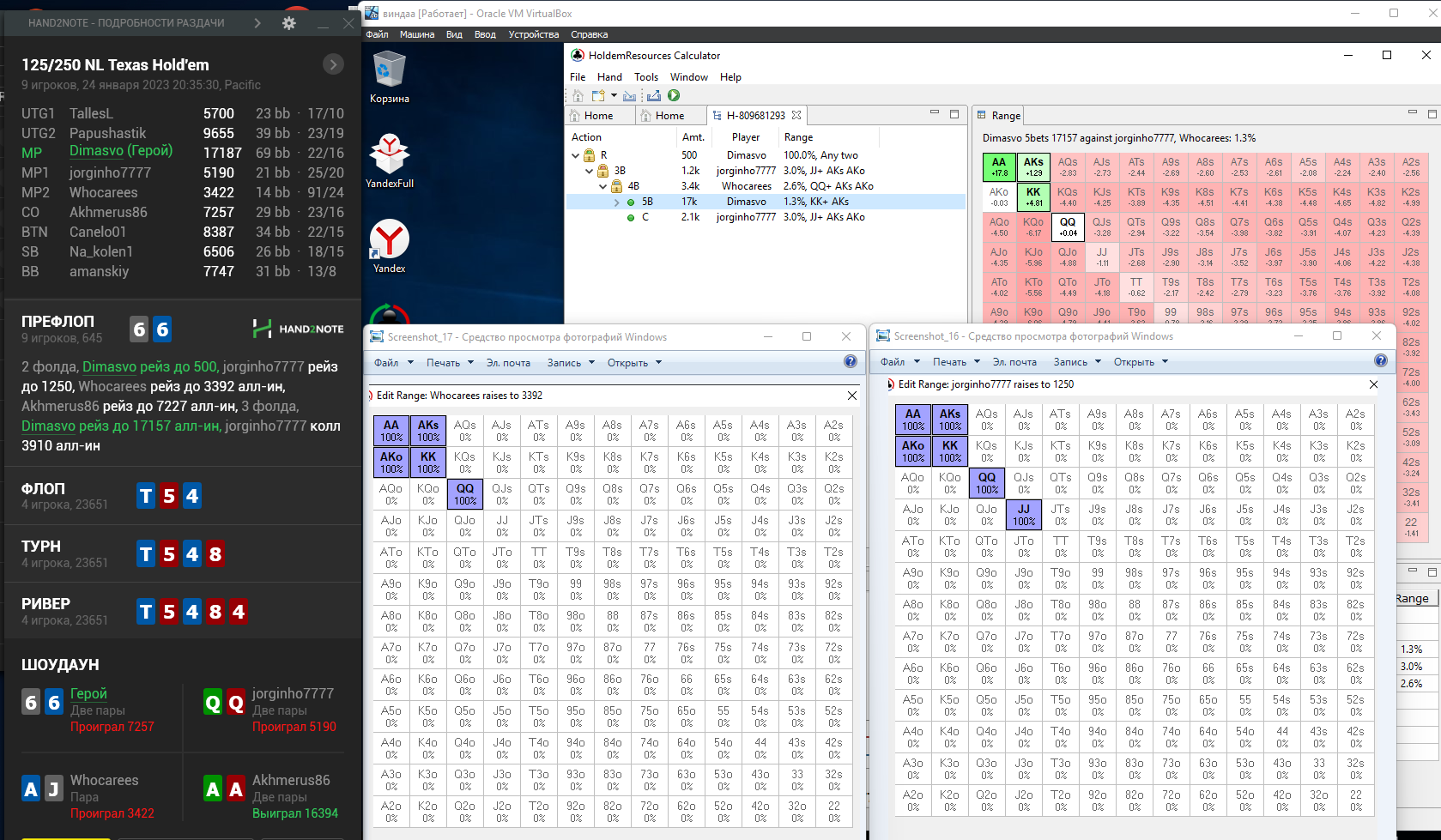Click lock icon on the 3B row
1441x840 pixels.
[x=602, y=171]
